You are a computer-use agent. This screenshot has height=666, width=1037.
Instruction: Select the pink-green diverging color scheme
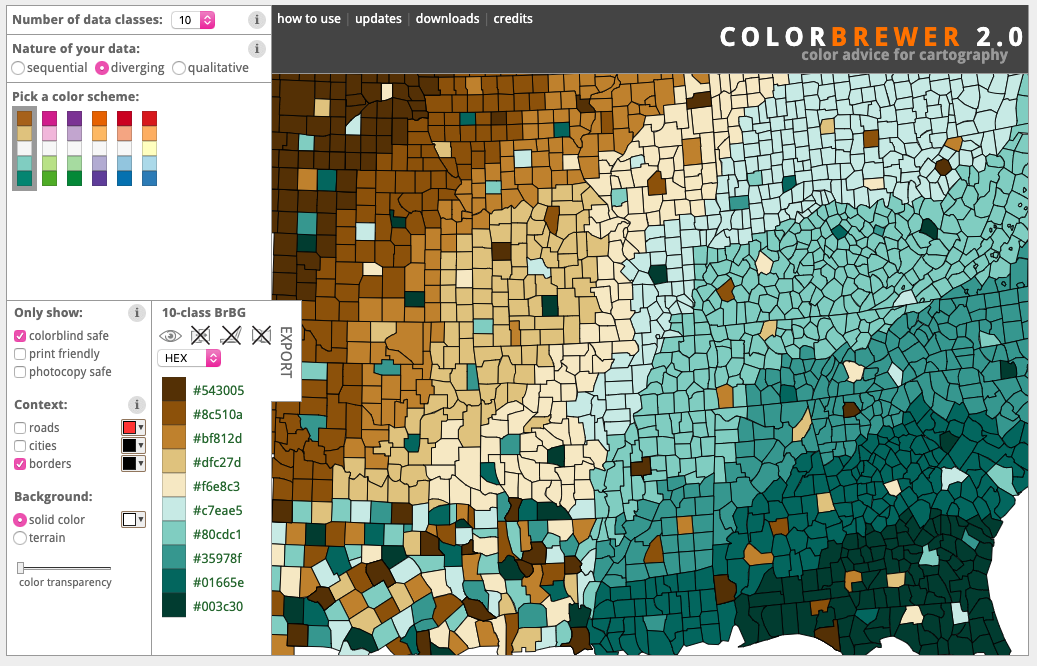[50, 148]
